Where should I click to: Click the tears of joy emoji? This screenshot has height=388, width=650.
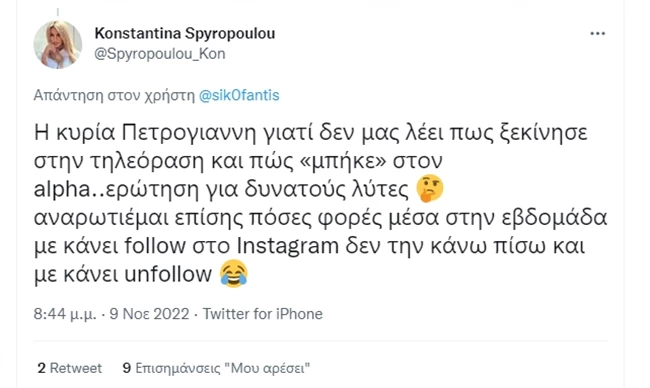(234, 274)
